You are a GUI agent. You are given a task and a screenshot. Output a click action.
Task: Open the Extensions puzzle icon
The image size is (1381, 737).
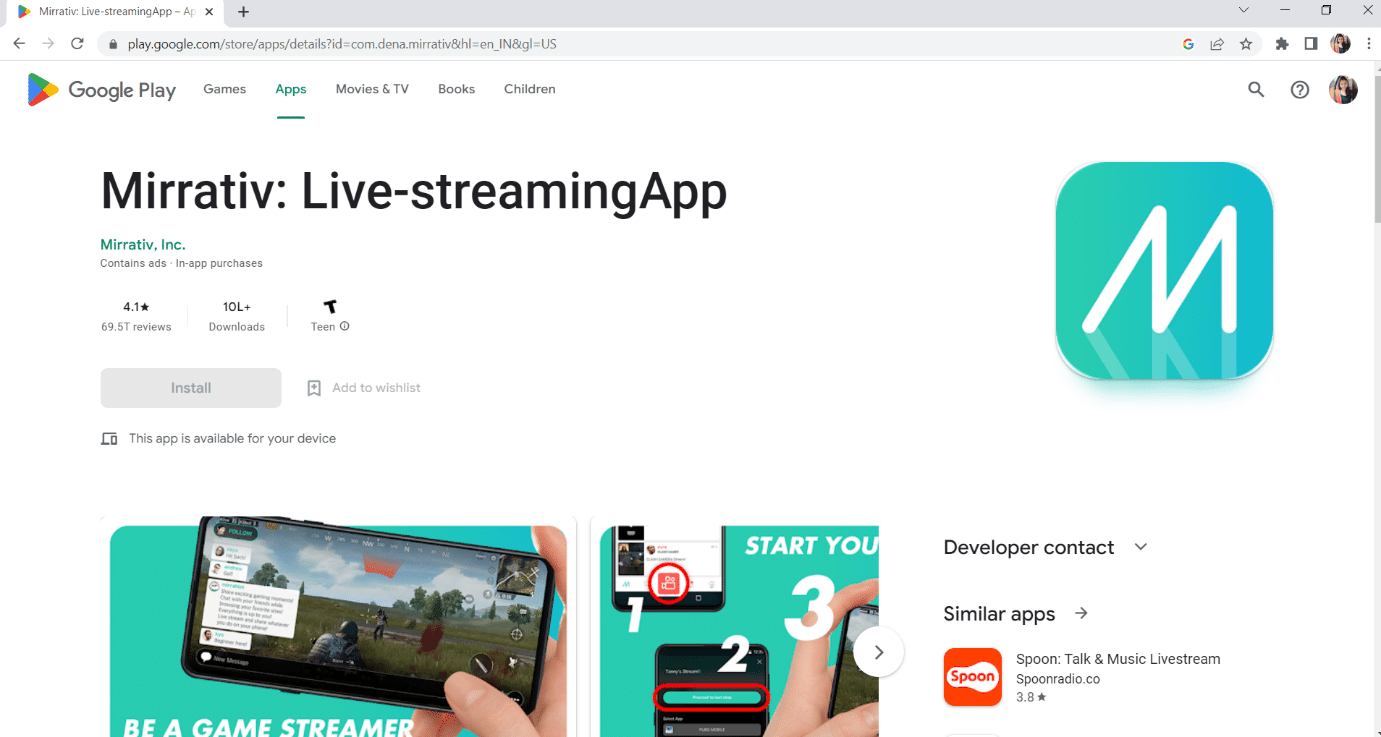coord(1282,44)
